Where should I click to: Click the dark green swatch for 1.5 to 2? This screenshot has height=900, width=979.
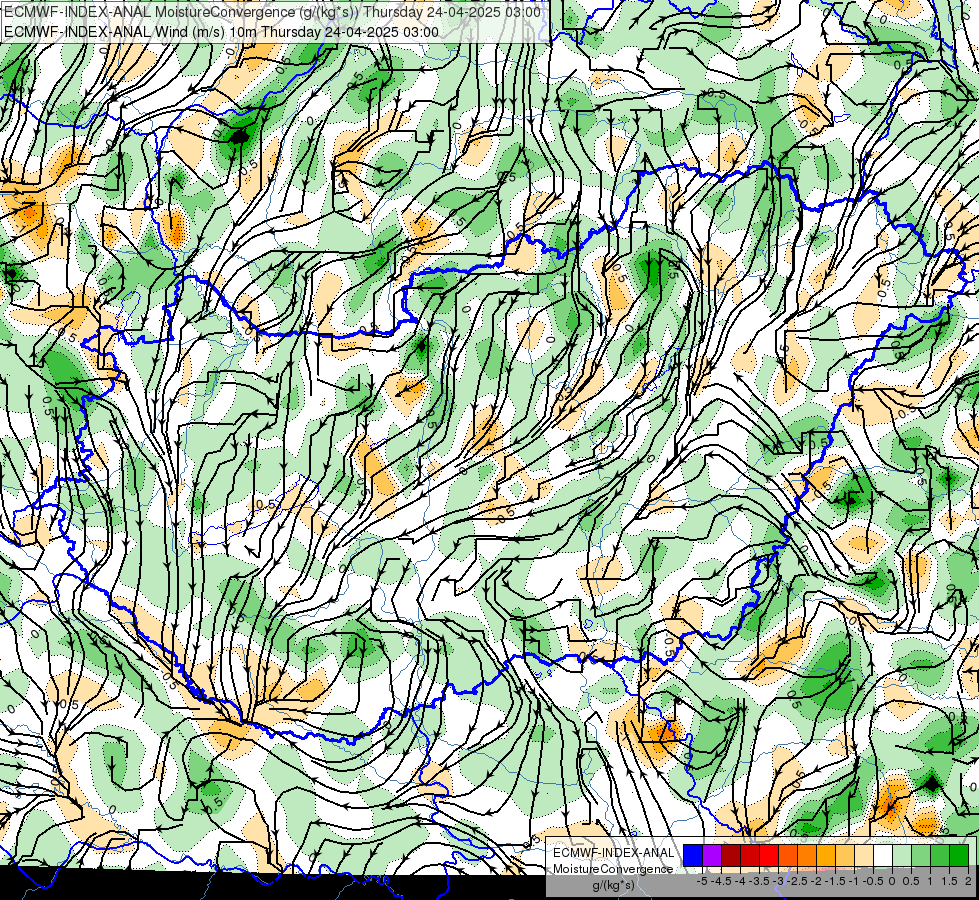[959, 855]
